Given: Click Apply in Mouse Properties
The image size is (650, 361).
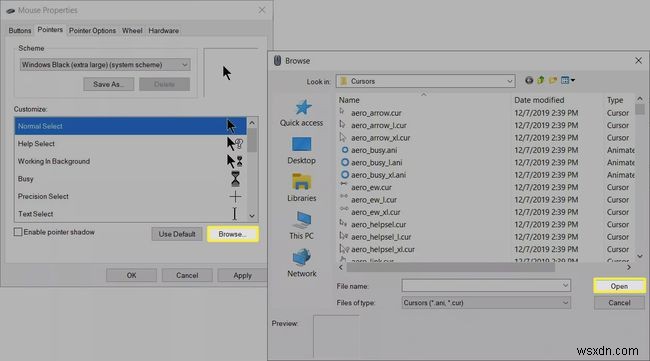Looking at the screenshot, I should click(243, 275).
